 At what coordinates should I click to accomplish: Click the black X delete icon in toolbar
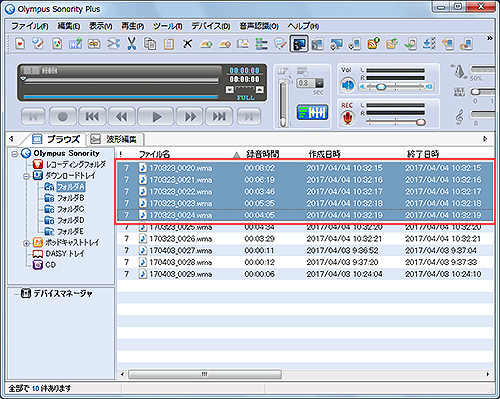[x=188, y=44]
